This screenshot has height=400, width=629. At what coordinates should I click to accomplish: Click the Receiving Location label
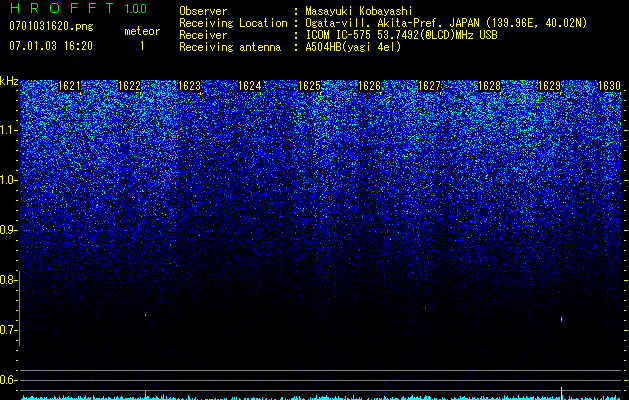coord(233,23)
